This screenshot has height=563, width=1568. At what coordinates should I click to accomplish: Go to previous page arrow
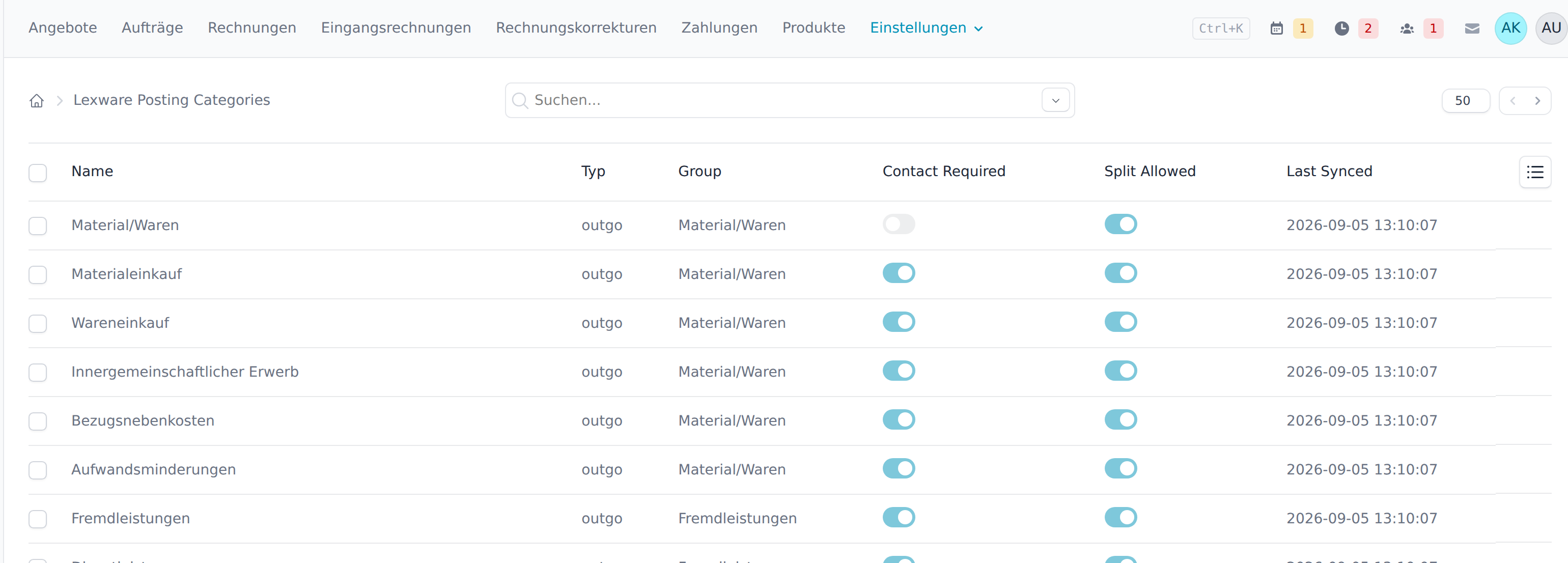pos(1513,100)
